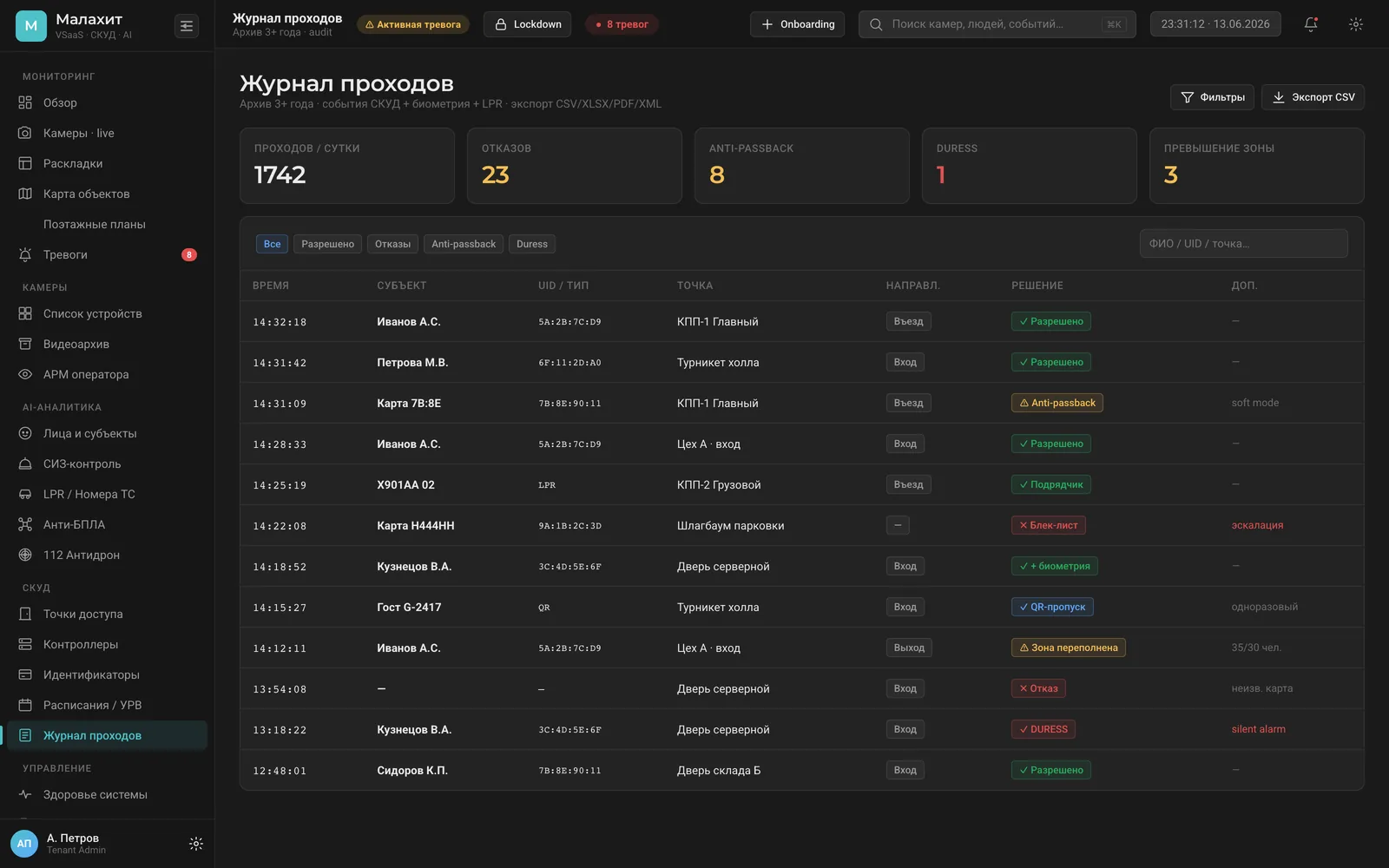1389x868 pixels.
Task: Open АРМ оператора
Action: [x=107, y=374]
